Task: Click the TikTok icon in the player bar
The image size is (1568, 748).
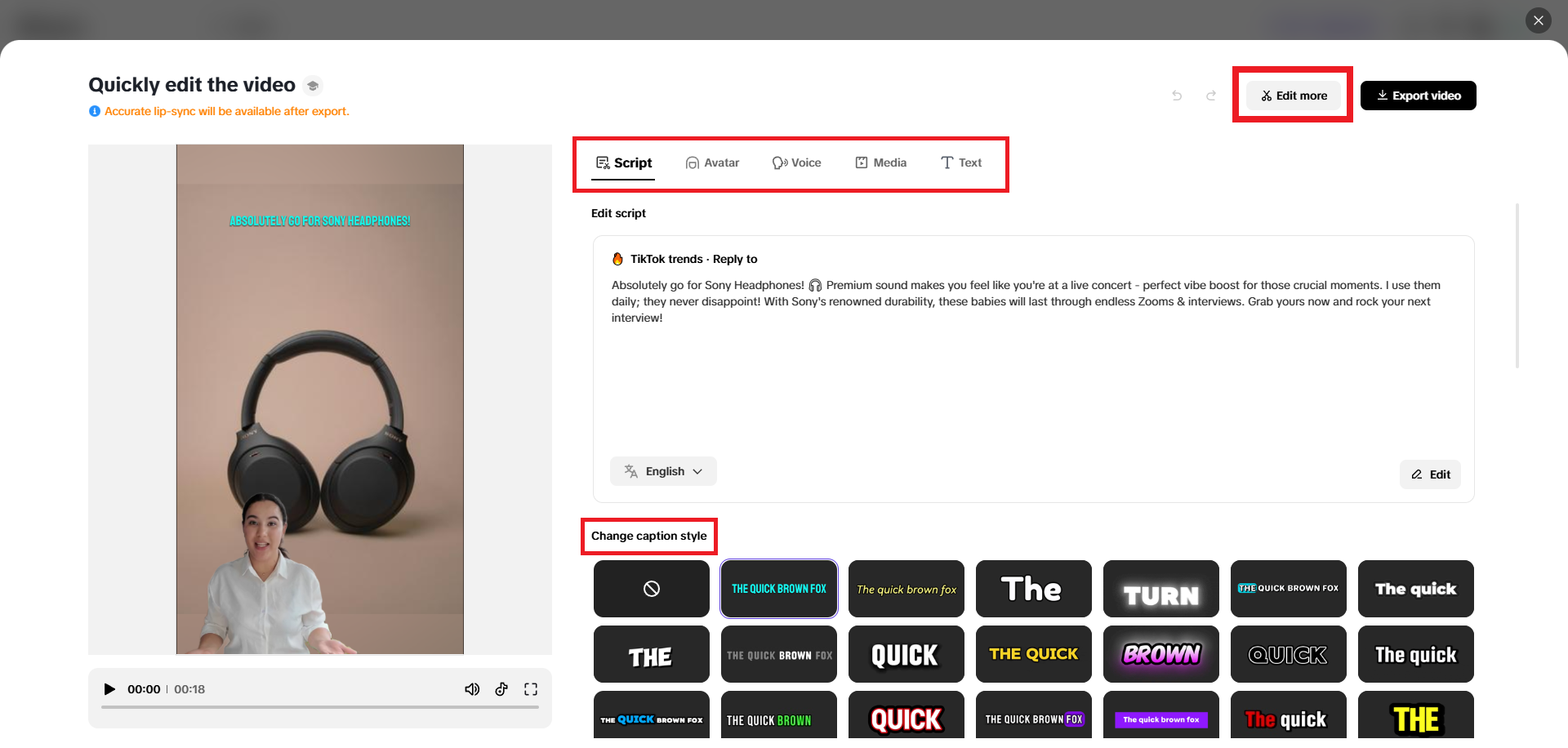Action: 501,689
